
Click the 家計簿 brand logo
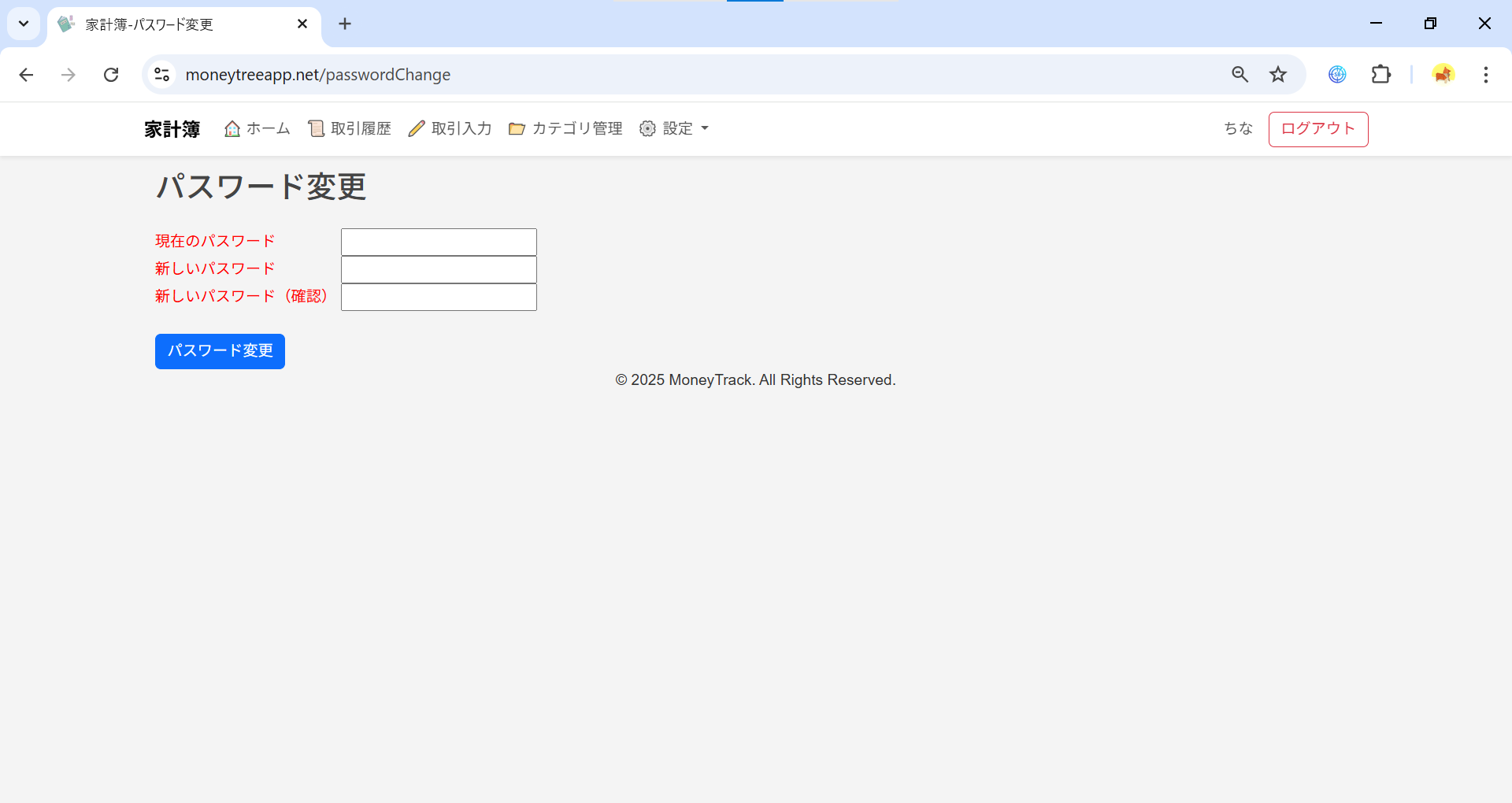[x=172, y=129]
